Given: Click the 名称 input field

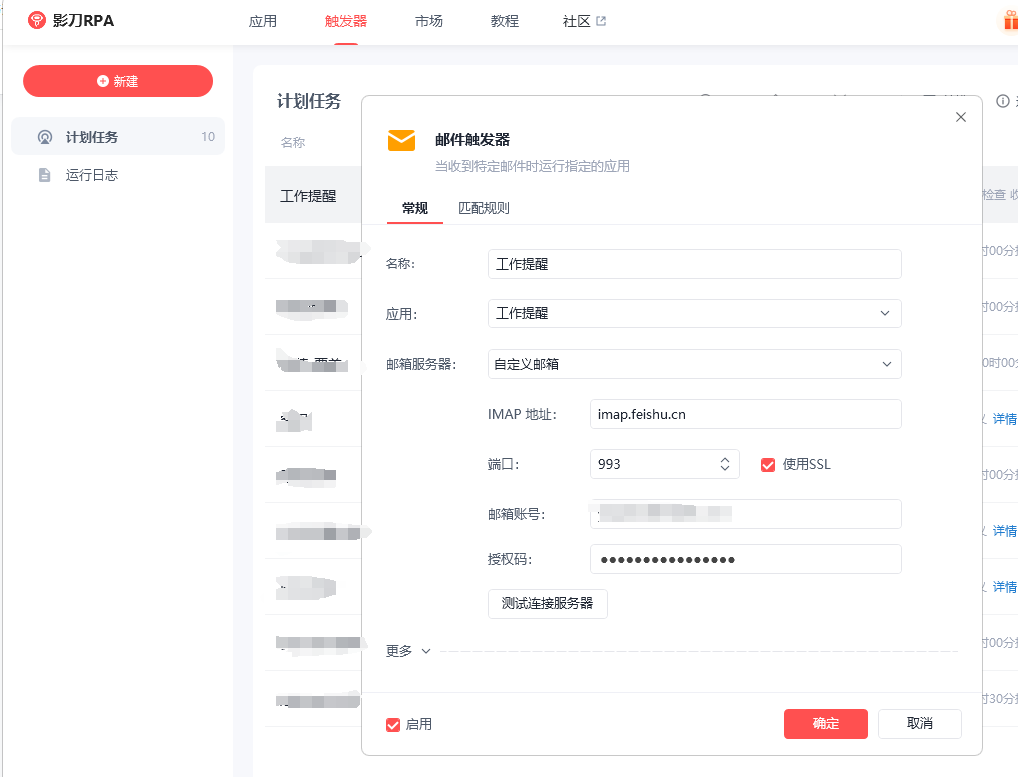Looking at the screenshot, I should coord(695,264).
